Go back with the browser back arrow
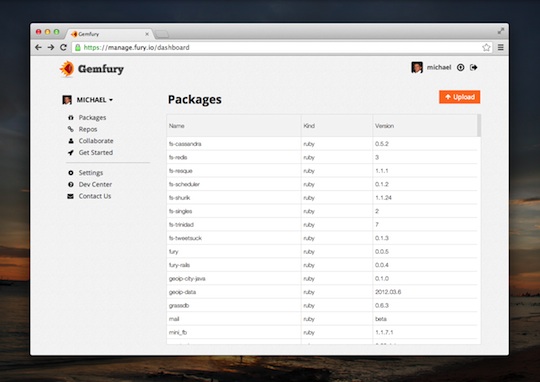Screen dimensions: 540x382 pos(38,48)
